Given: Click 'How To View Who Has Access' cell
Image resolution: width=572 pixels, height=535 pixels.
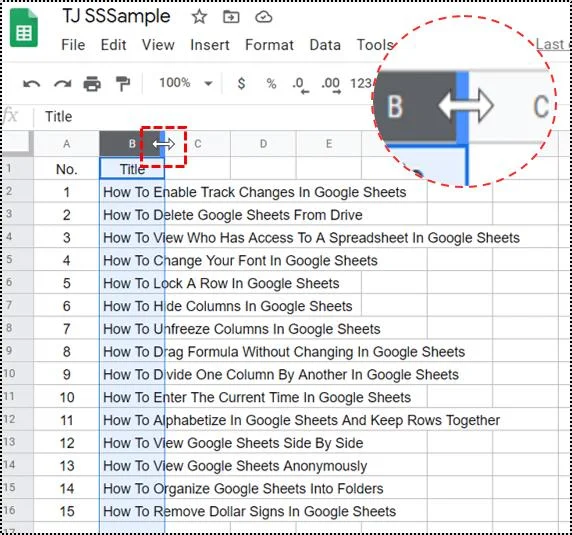Looking at the screenshot, I should (311, 238).
